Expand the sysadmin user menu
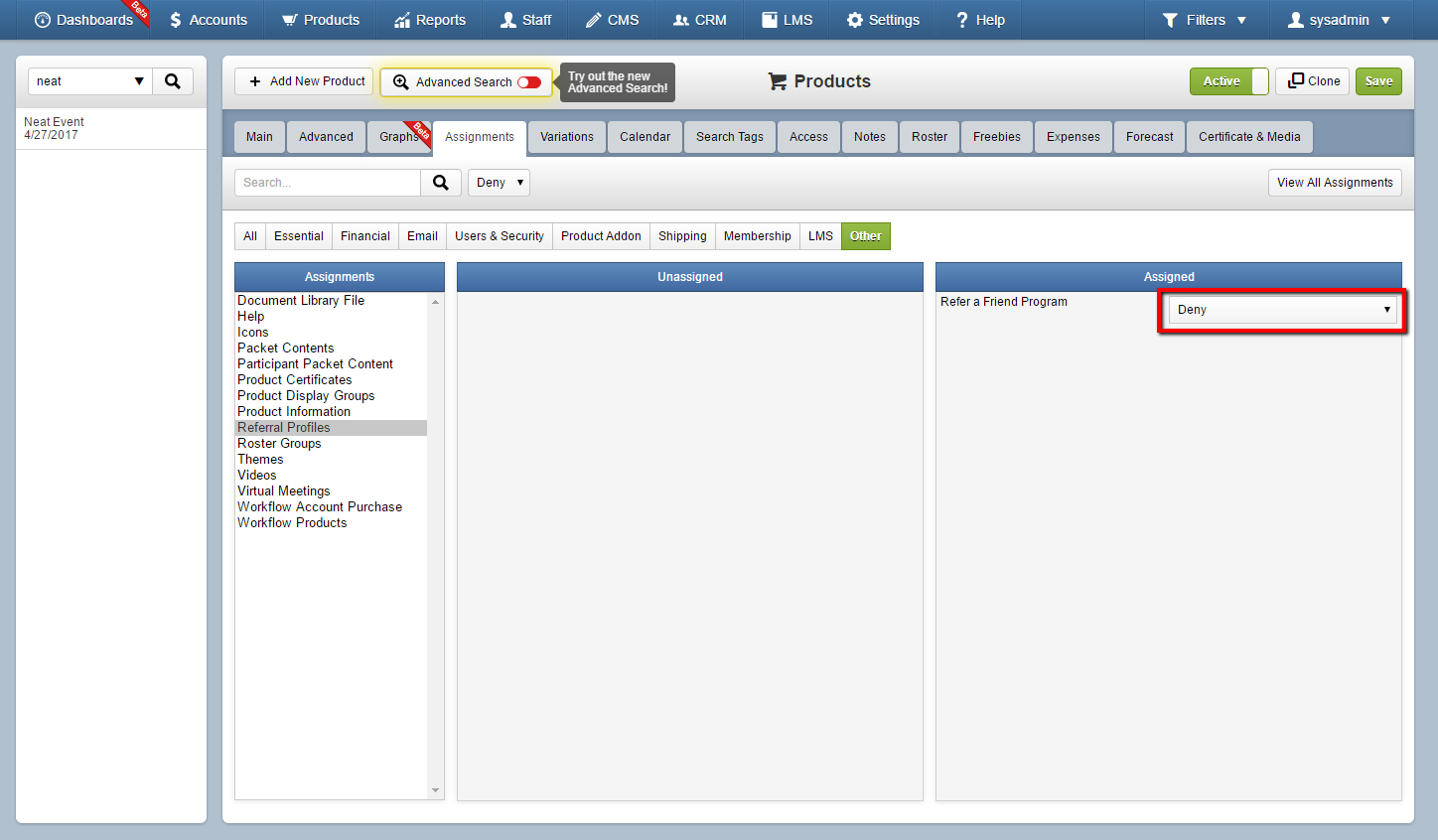The width and height of the screenshot is (1438, 840). 1339,20
